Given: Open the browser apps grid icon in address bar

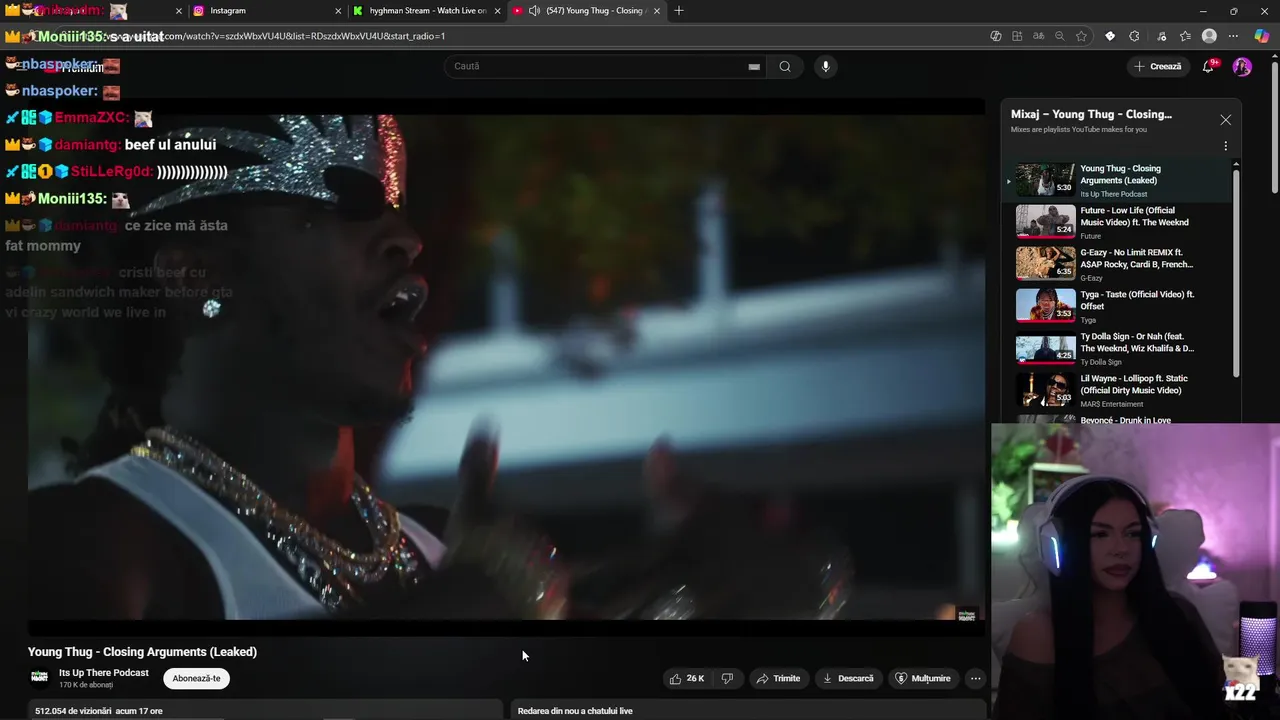Looking at the screenshot, I should [1017, 36].
